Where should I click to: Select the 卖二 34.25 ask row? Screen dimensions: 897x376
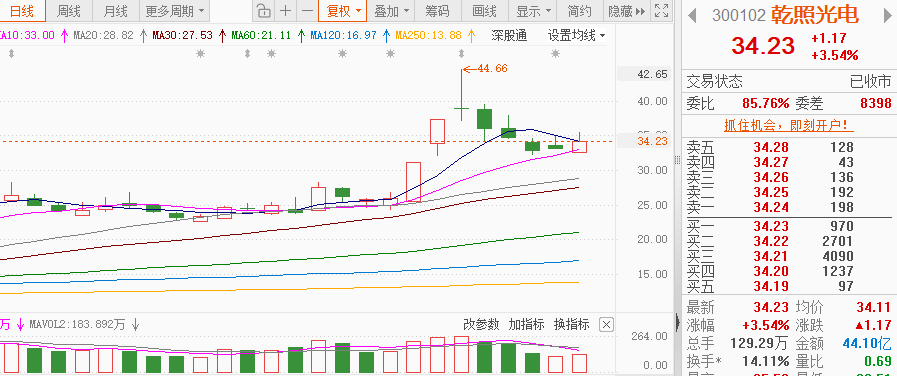789,192
